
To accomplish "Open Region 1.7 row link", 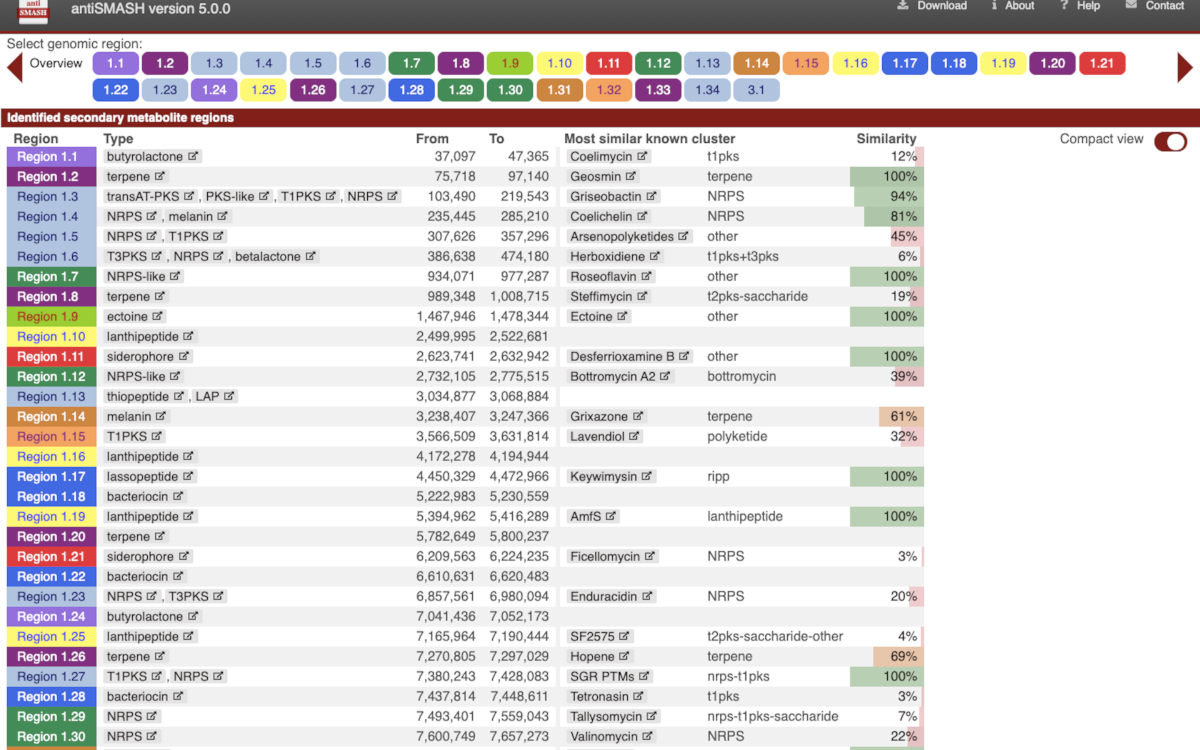I will [x=51, y=277].
